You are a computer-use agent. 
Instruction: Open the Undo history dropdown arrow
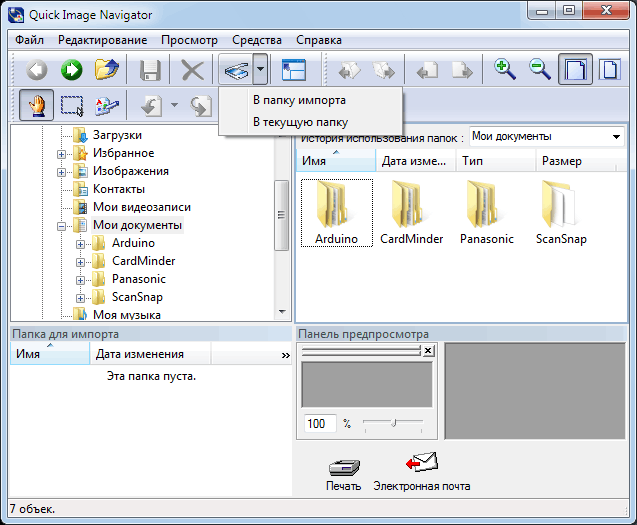(174, 105)
